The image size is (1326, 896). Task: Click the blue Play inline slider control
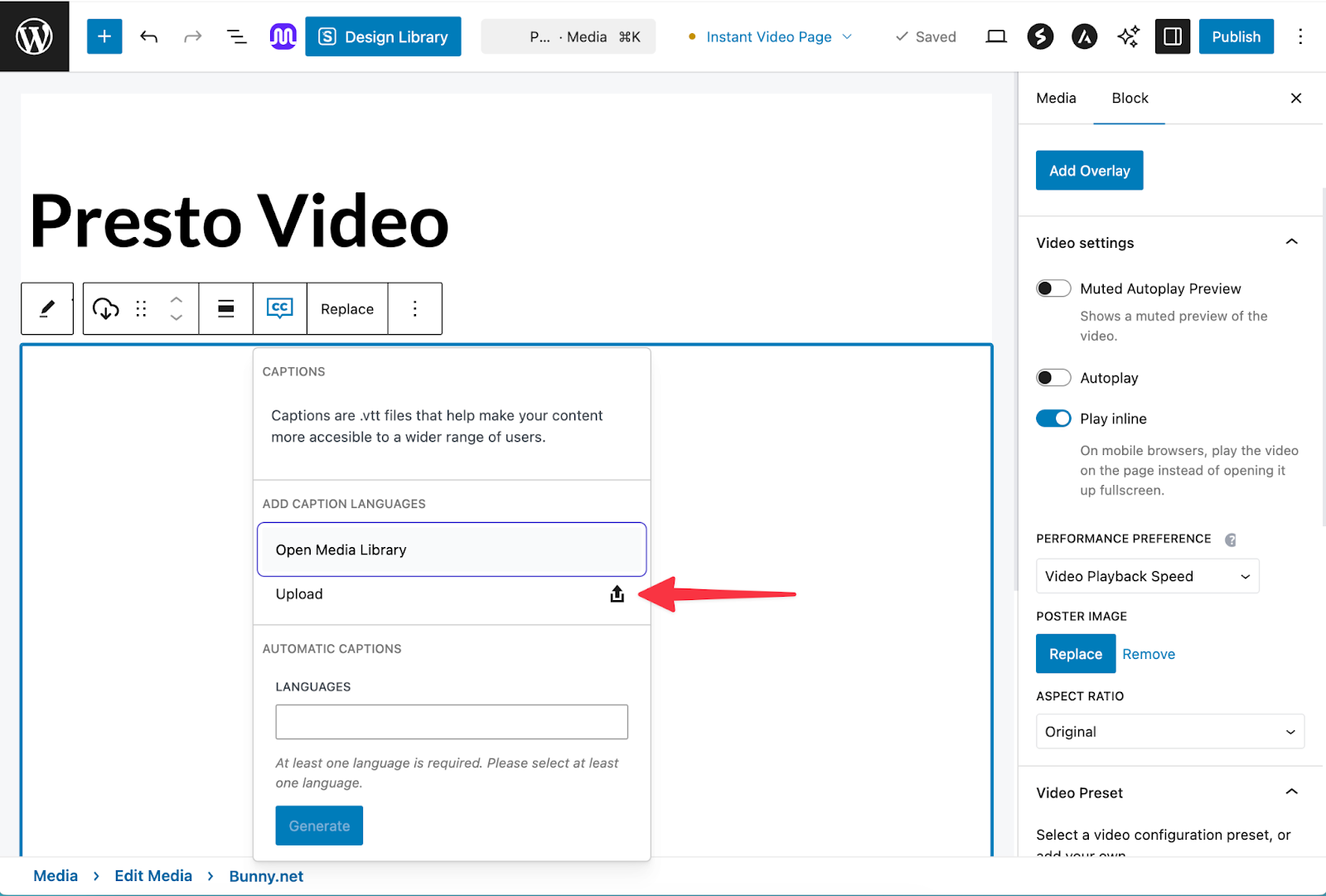pos(1053,418)
